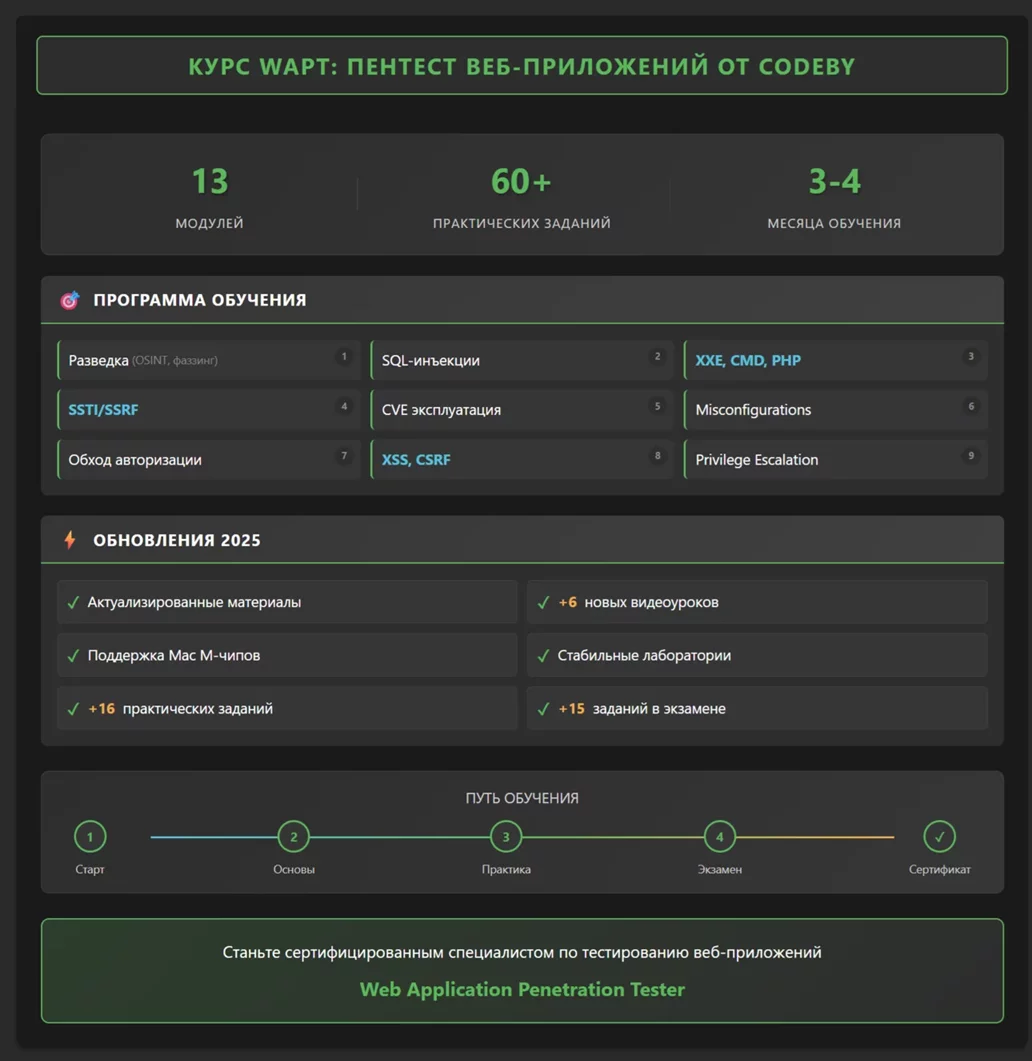Click the checkmark next to Поддержка Mac M-чипов
1032x1061 pixels.
click(x=73, y=656)
